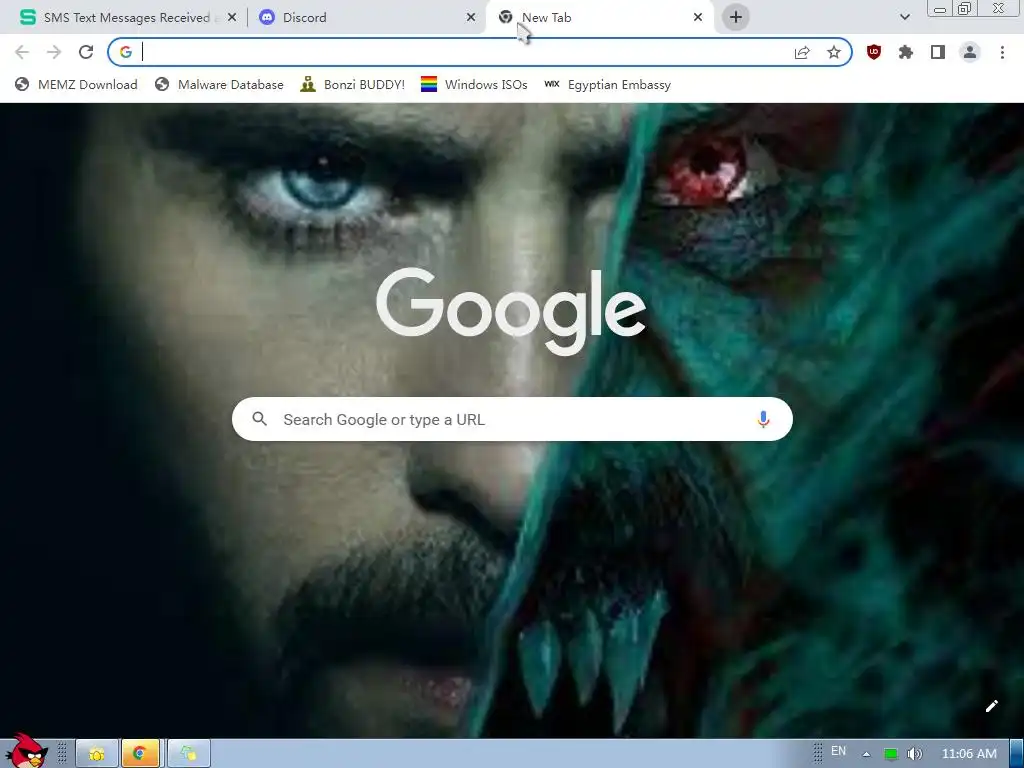The image size is (1024, 768).
Task: Open the profile avatar menu
Action: tap(970, 52)
